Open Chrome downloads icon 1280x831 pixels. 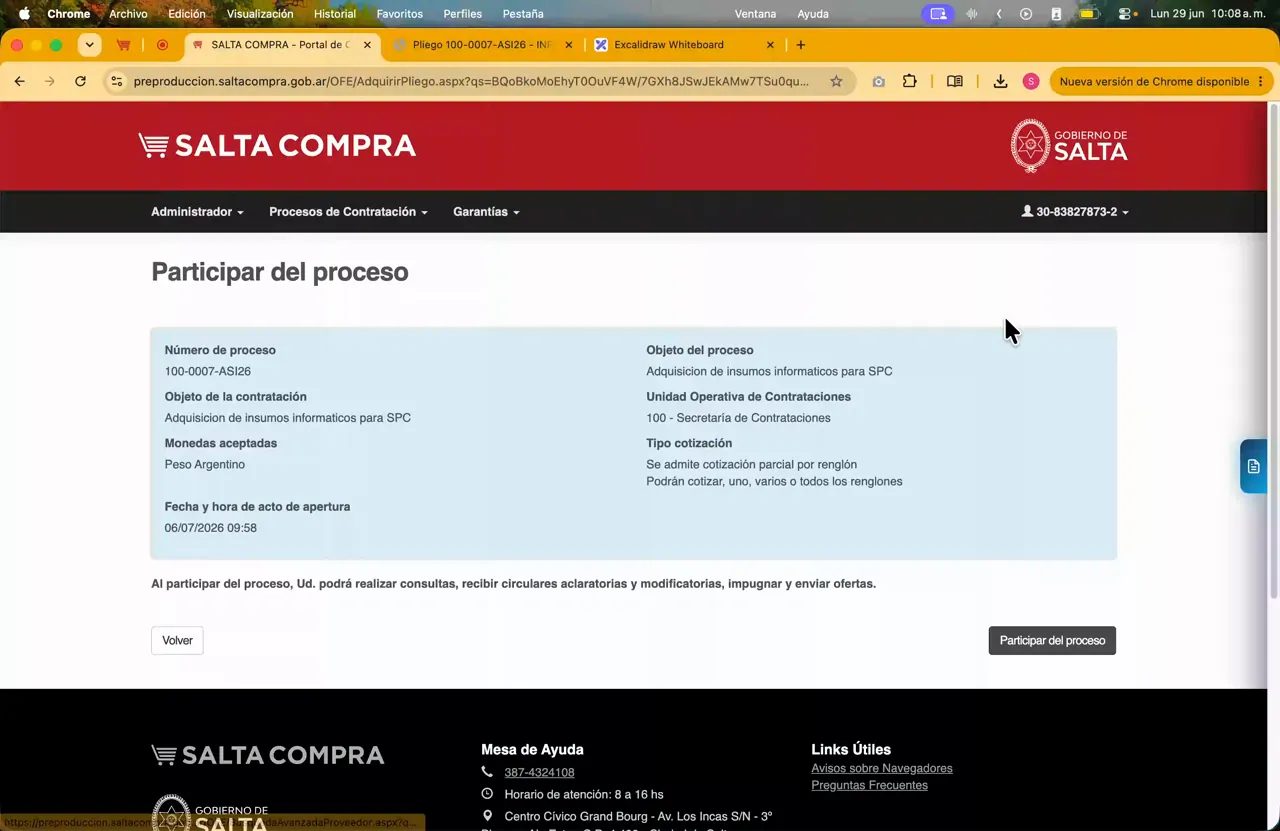pos(1000,81)
